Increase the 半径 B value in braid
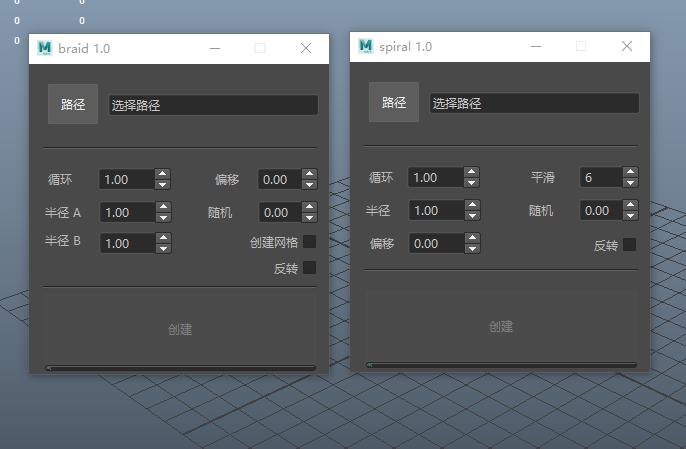Screen dimensions: 686x449 pyautogui.click(x=163, y=238)
